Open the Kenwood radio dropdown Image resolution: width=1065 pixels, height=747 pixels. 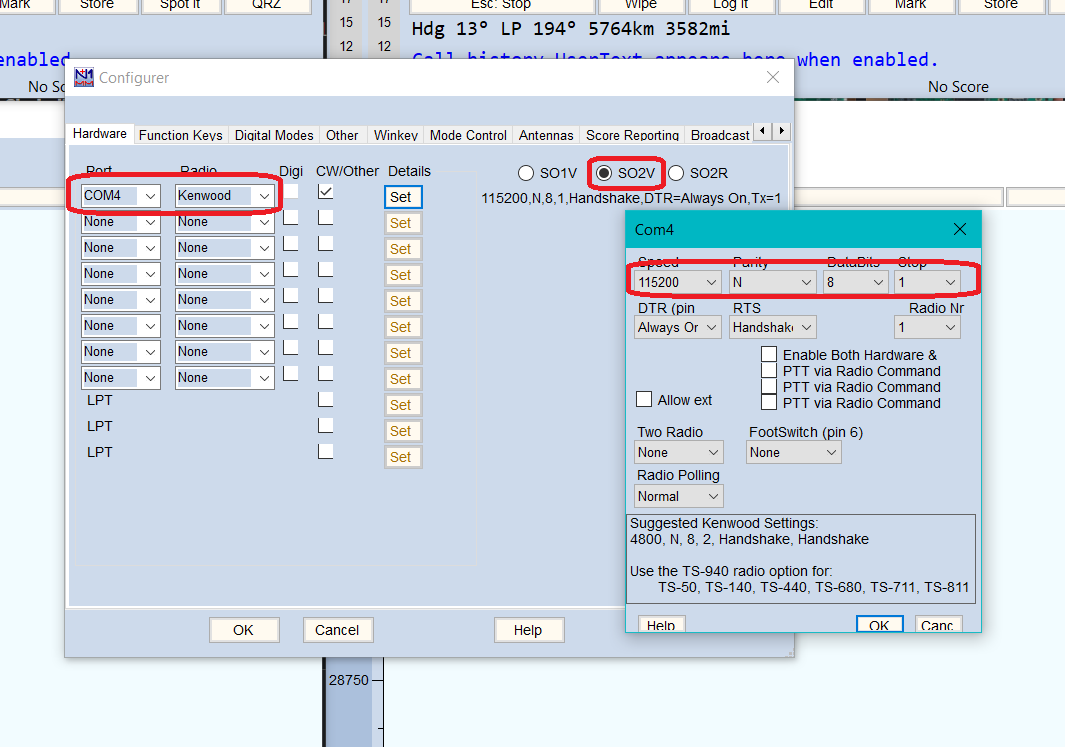225,196
